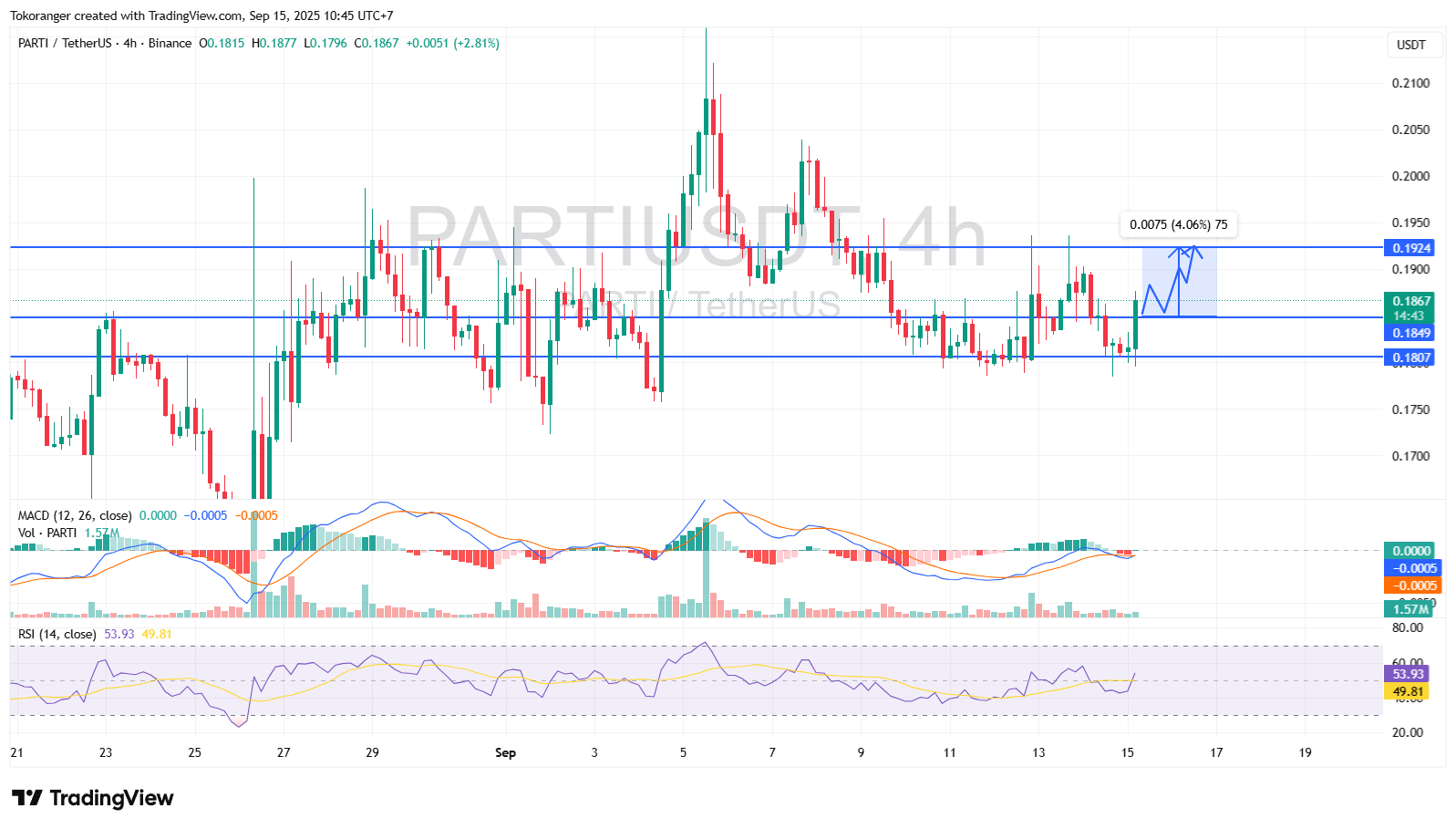Click the 0.1950 price scale label
1456x829 pixels.
tap(1410, 223)
